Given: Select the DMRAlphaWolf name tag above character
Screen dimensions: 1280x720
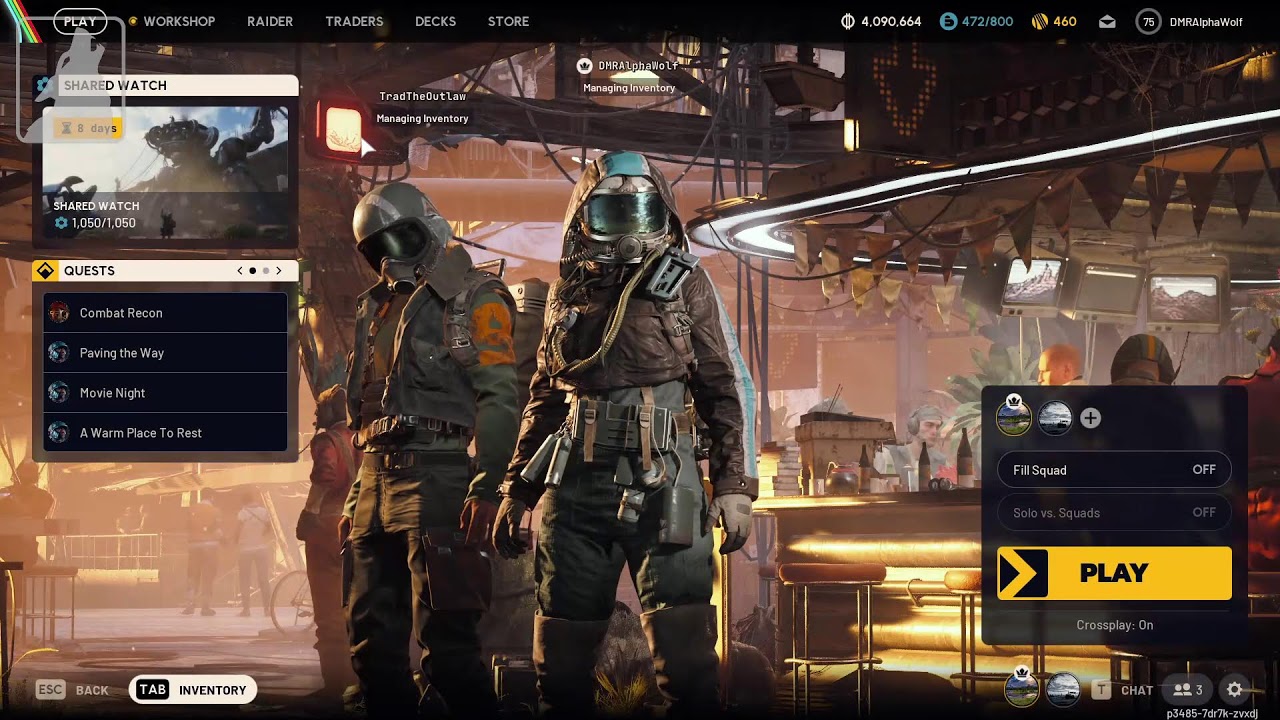Looking at the screenshot, I should [638, 66].
